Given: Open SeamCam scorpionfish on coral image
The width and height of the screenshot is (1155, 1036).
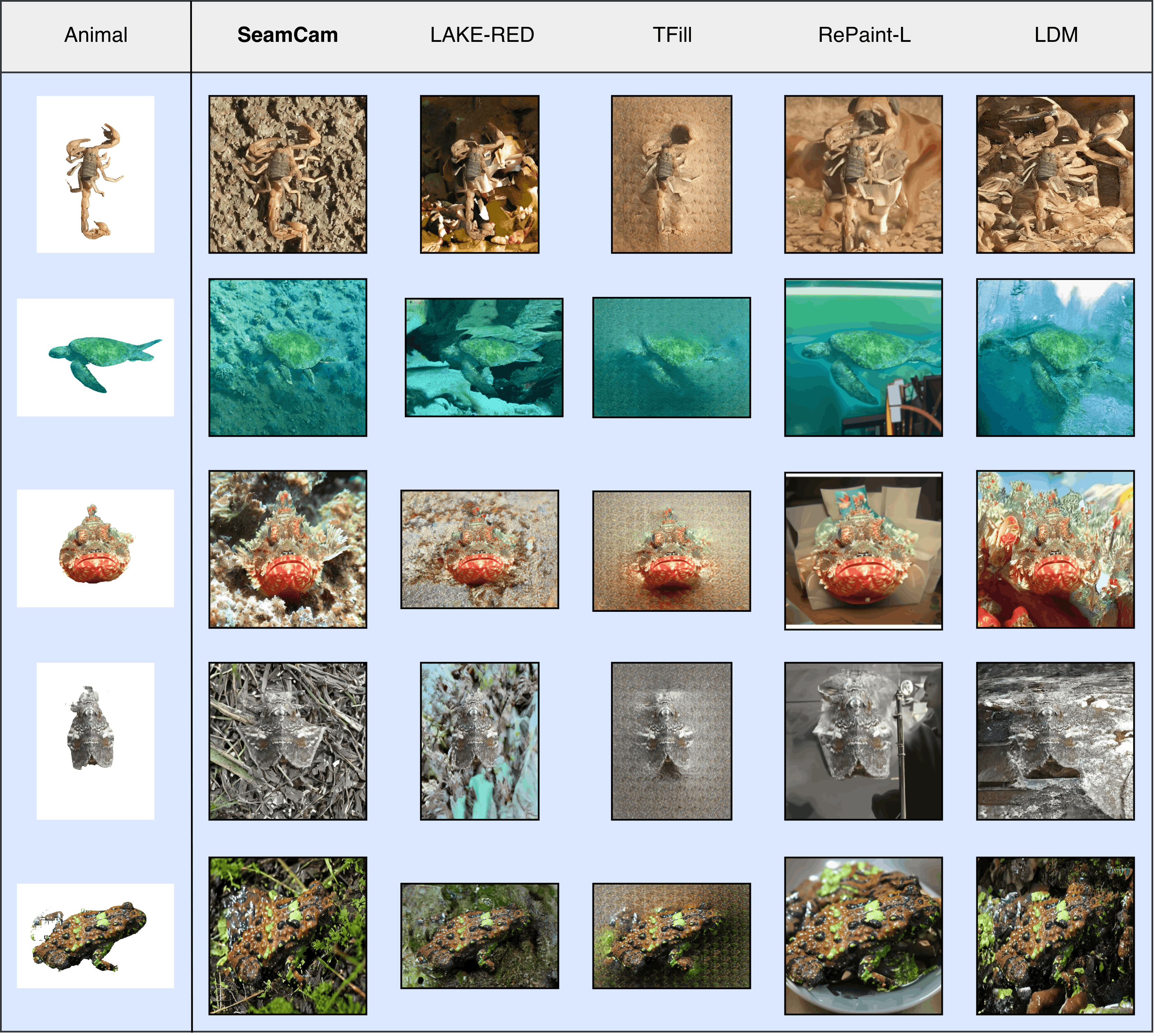Looking at the screenshot, I should coord(288,549).
